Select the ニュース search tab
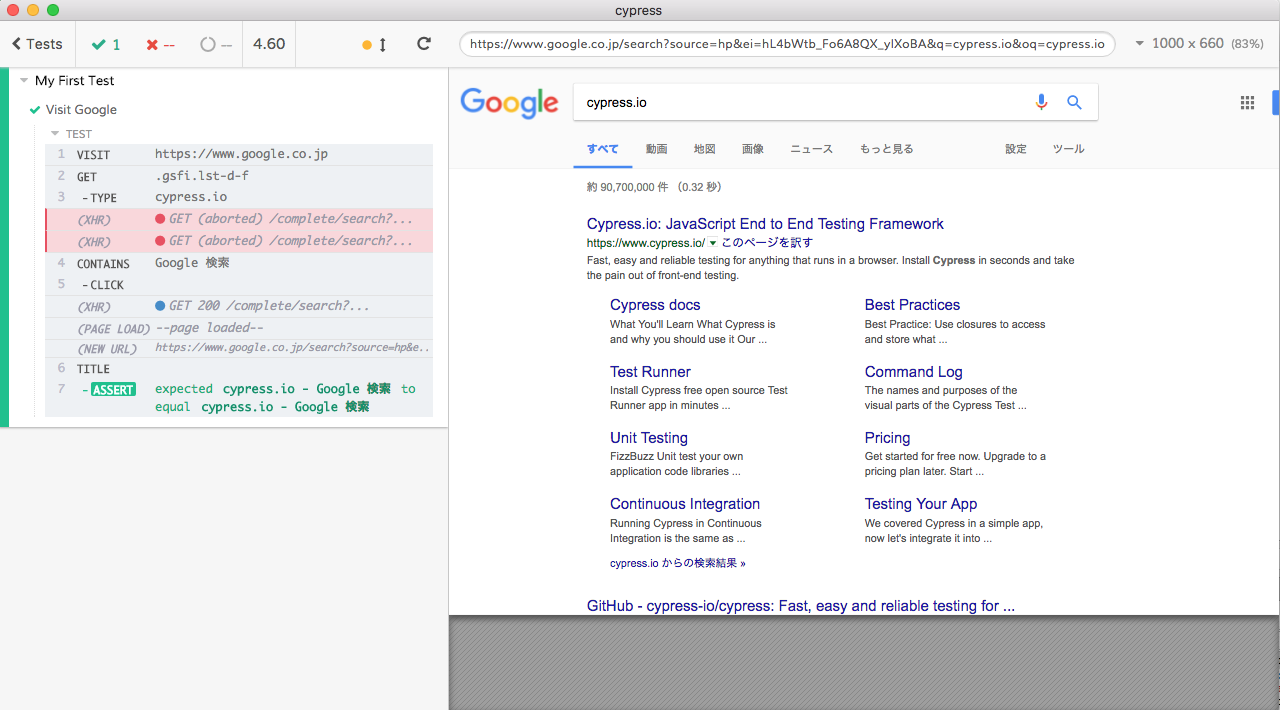Viewport: 1280px width, 710px height. click(x=811, y=149)
